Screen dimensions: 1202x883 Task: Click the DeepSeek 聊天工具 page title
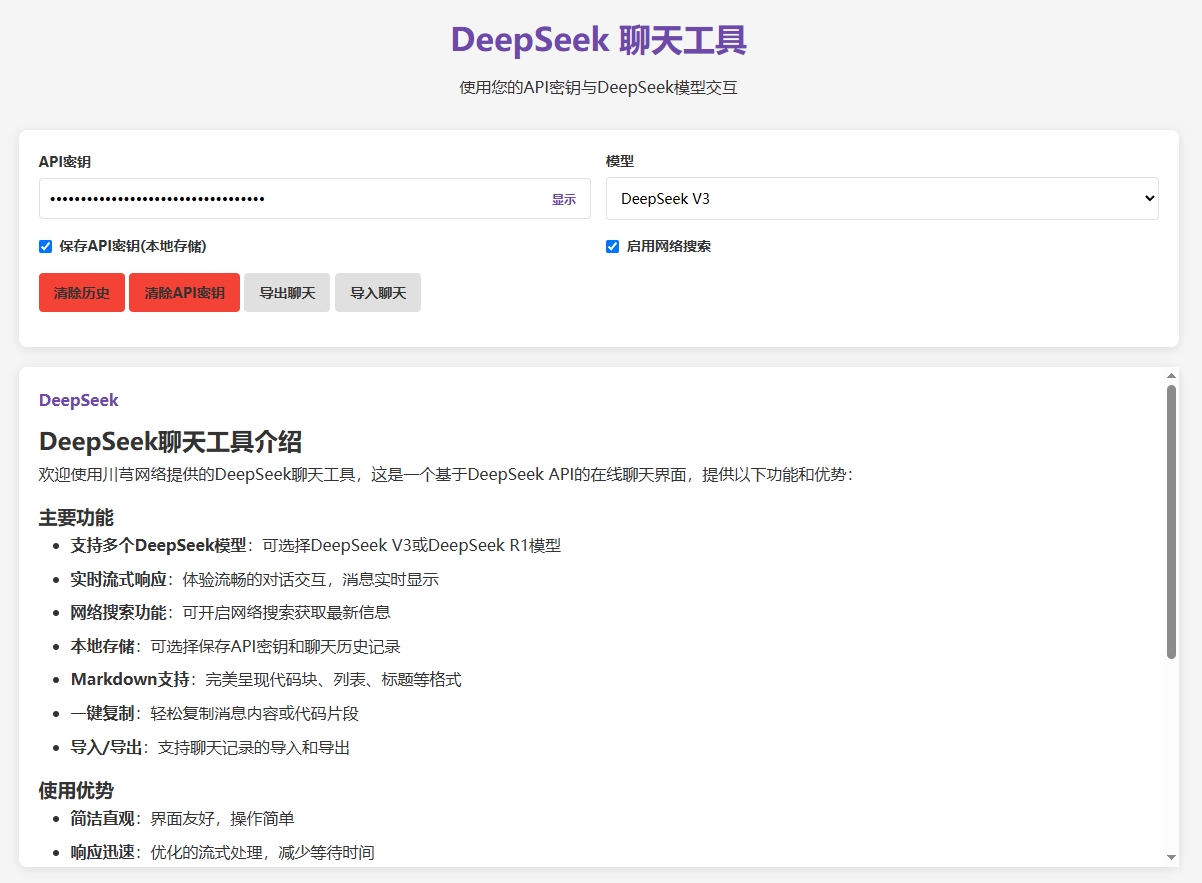tap(599, 41)
